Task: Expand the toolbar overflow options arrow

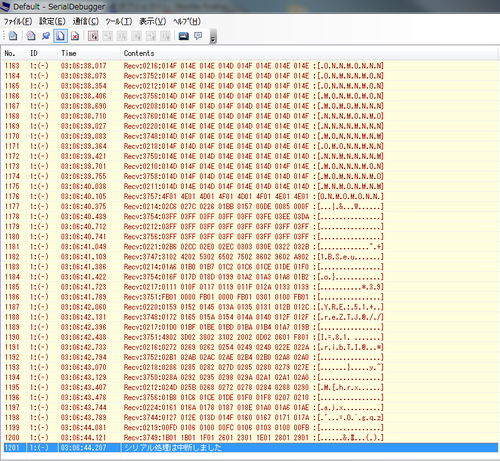Action: tap(213, 37)
